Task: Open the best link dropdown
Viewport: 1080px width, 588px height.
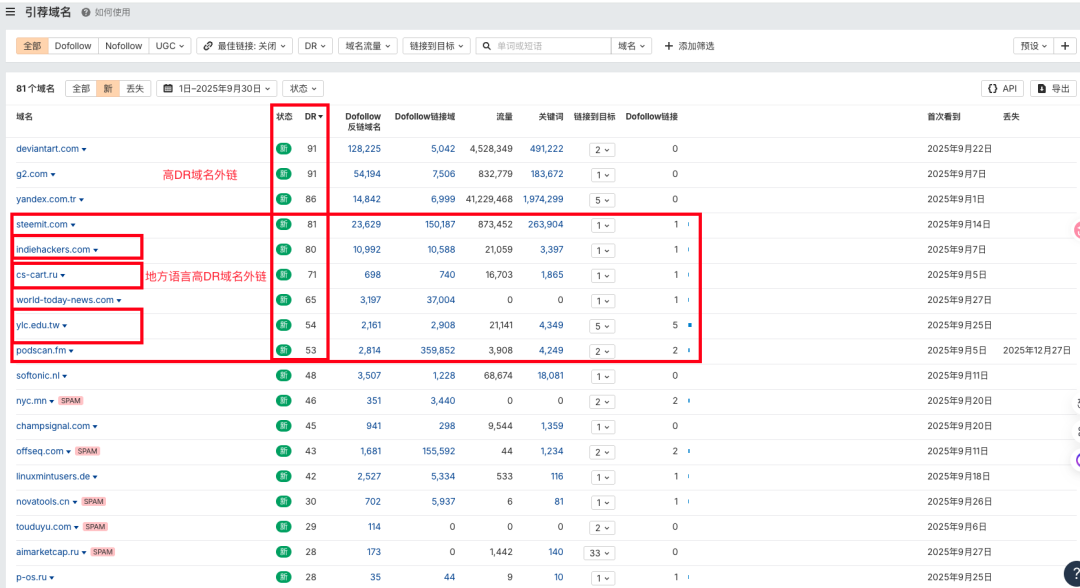Action: click(245, 46)
